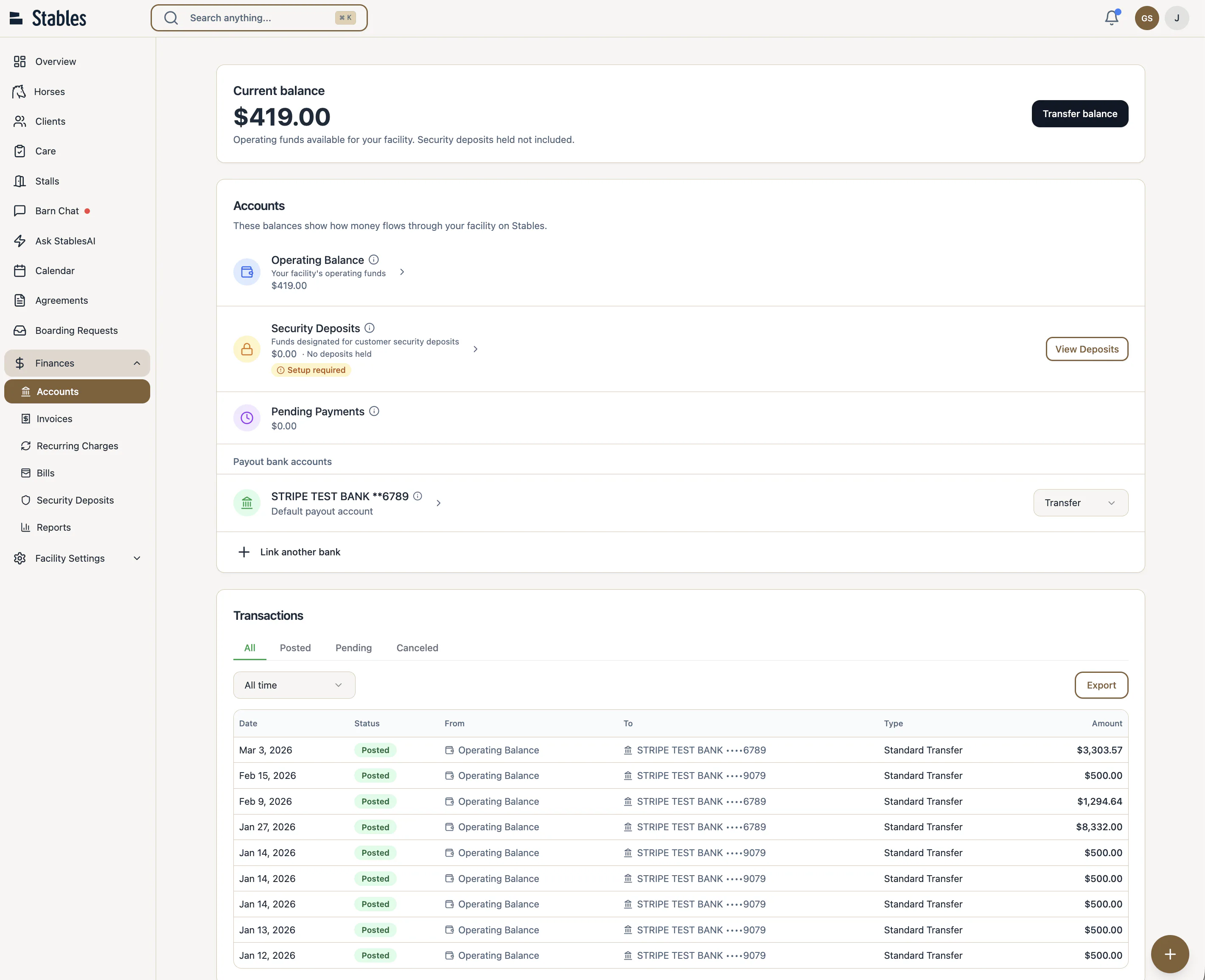Click info icon beside STRIPE TEST BANK **6789

click(x=418, y=496)
